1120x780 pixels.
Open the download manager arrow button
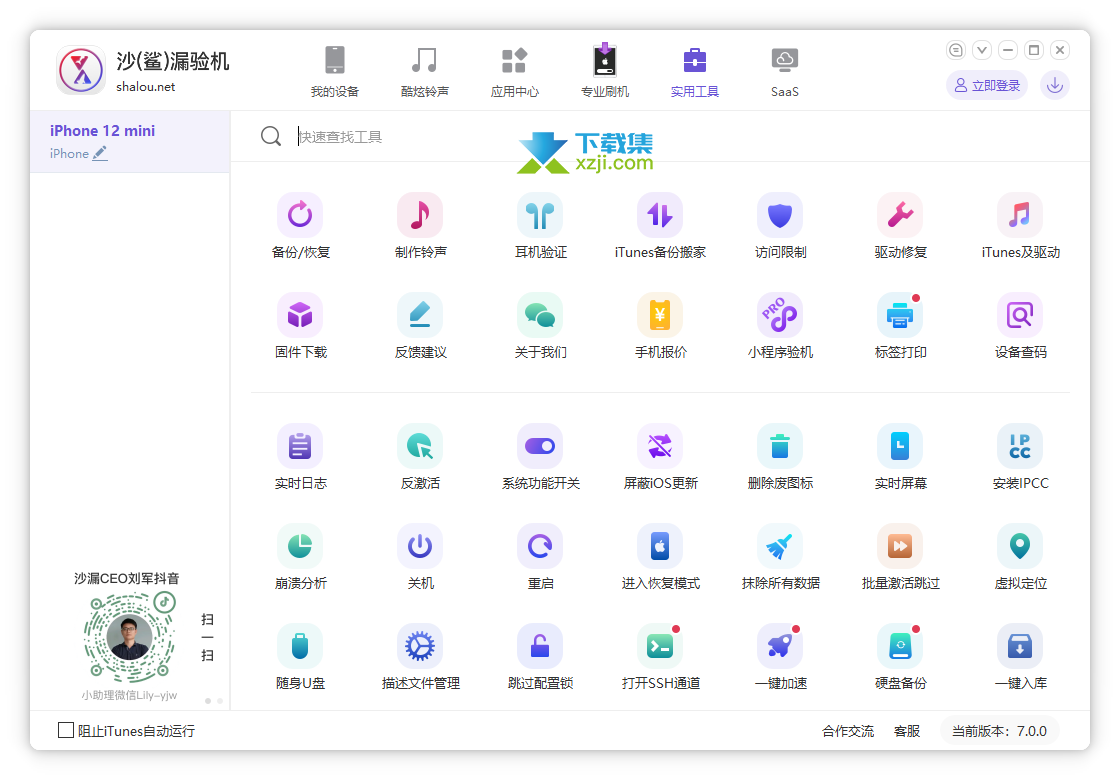[1054, 85]
